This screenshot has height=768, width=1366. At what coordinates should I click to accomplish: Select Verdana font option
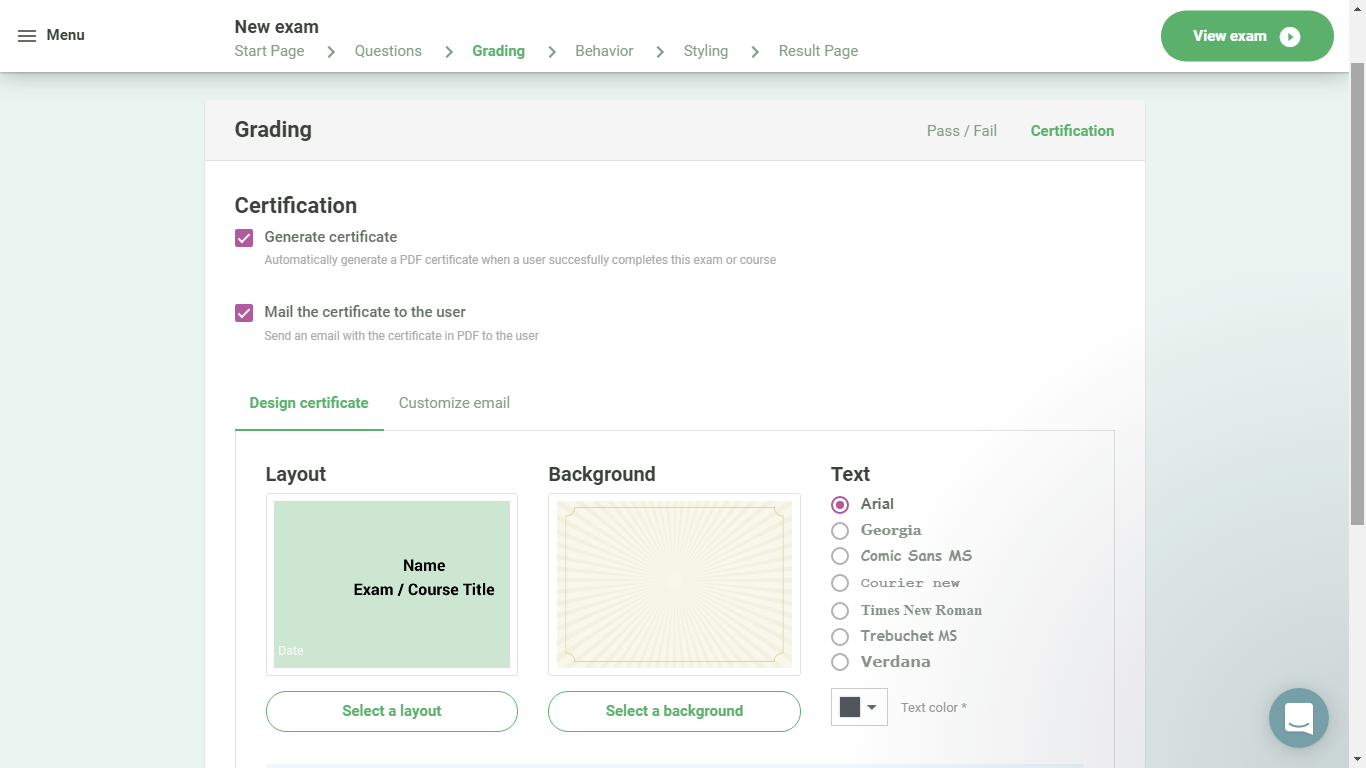coord(840,662)
